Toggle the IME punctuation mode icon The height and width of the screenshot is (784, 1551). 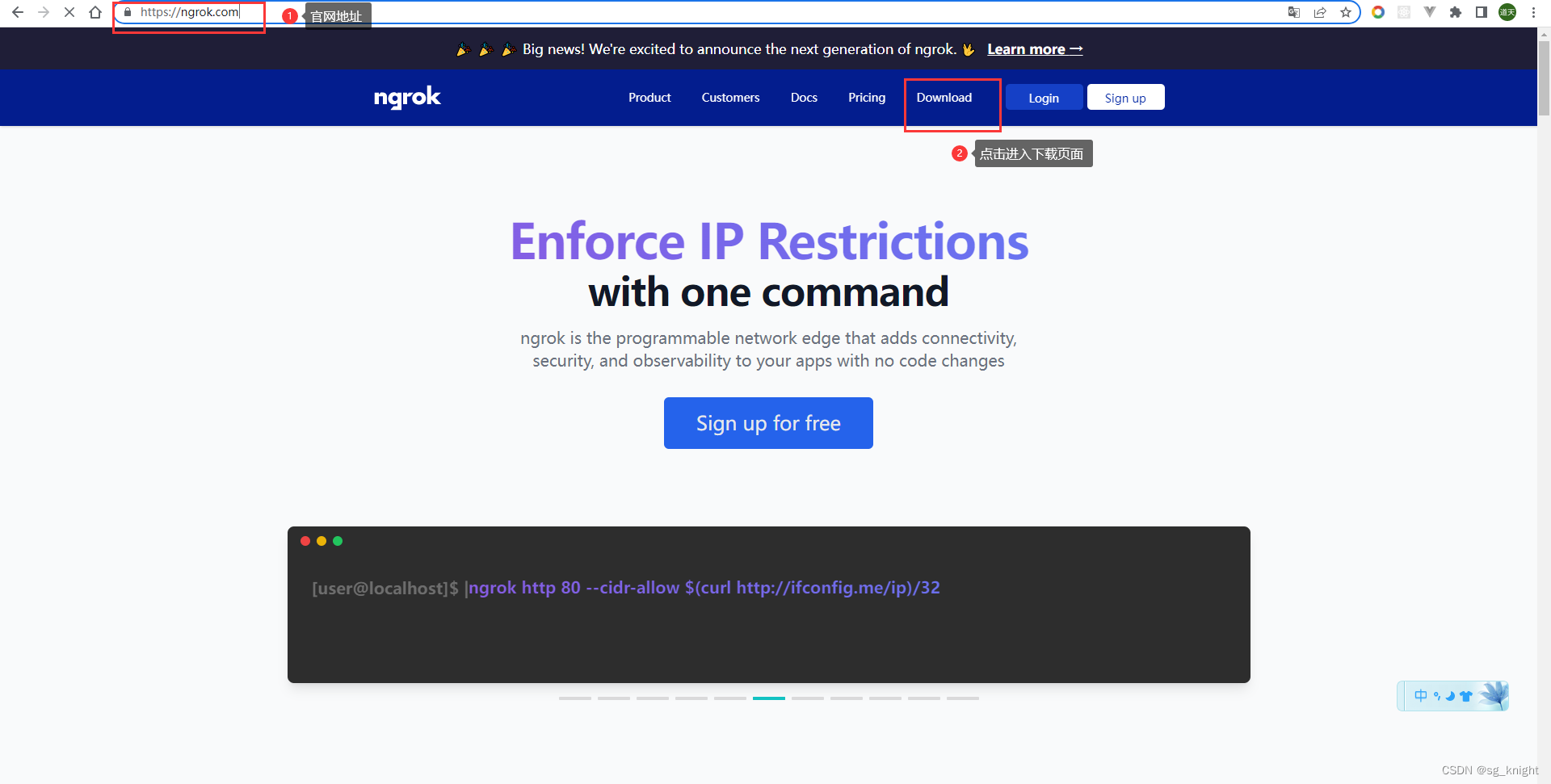point(1437,696)
